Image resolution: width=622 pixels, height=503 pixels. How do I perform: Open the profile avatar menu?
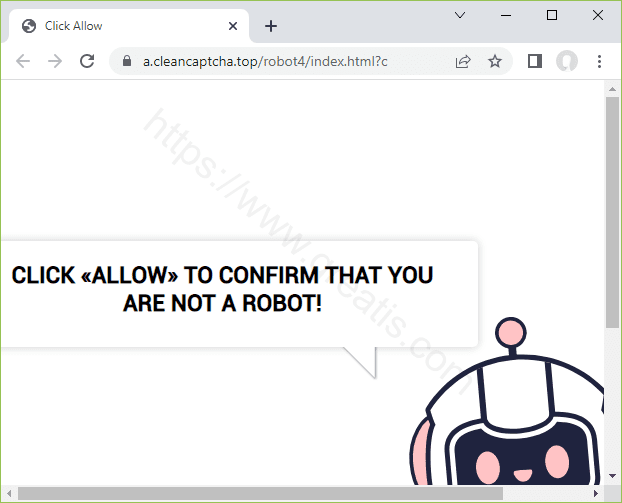pos(566,61)
